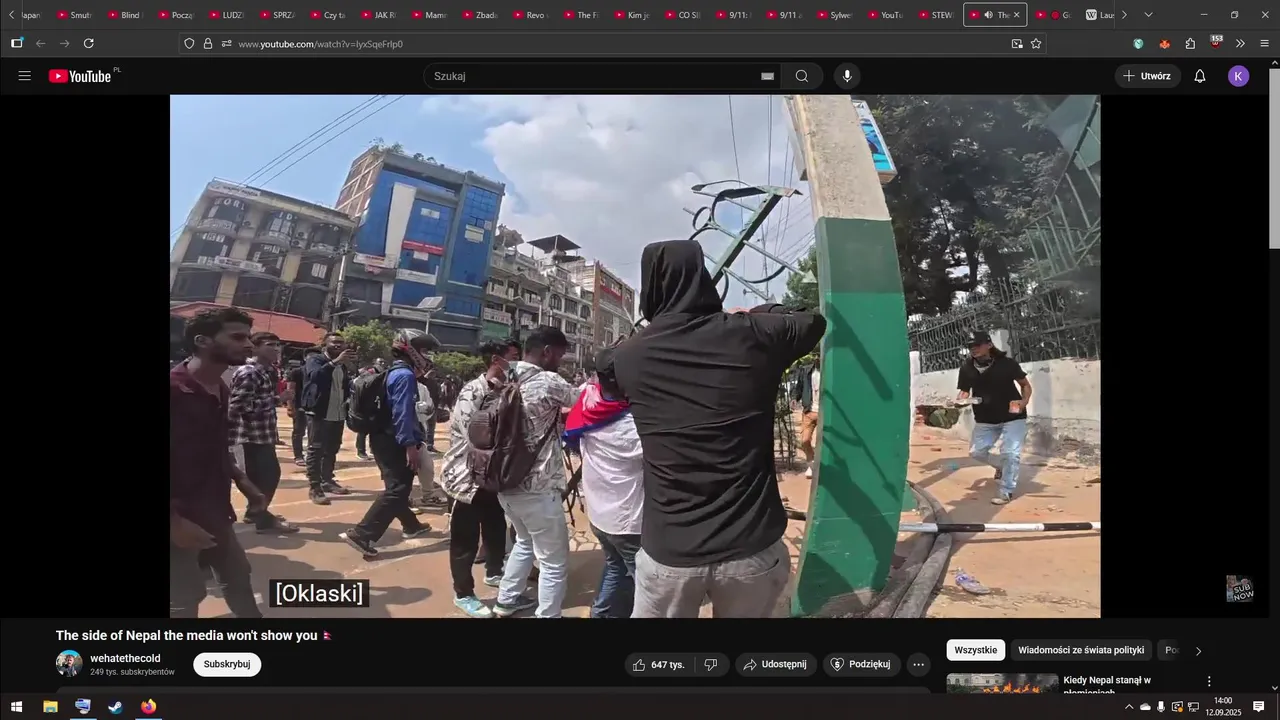Open Kiedy Nepal stanął w płomieniach video
This screenshot has height=720, width=1280.
click(1107, 686)
